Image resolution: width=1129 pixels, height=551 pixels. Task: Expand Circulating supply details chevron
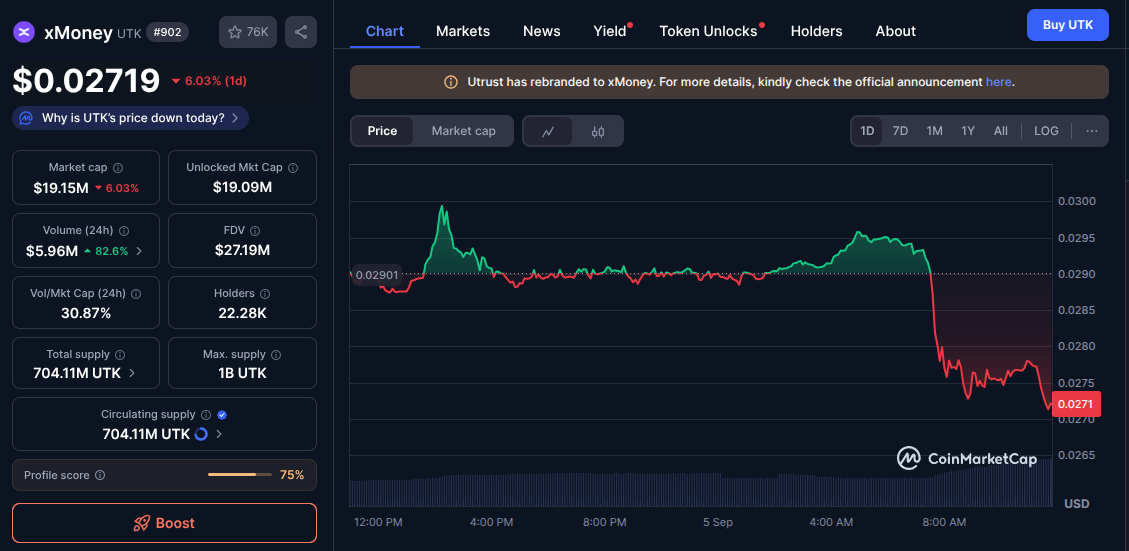click(x=219, y=434)
